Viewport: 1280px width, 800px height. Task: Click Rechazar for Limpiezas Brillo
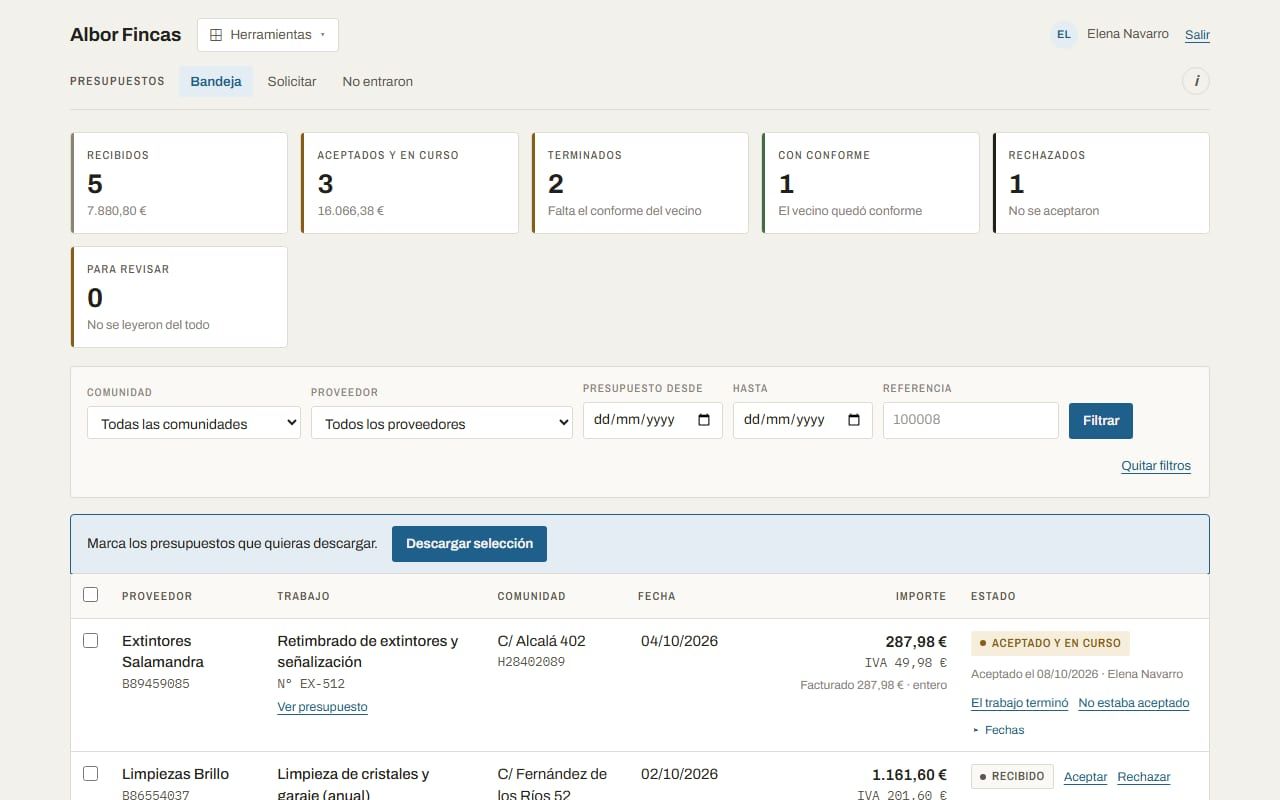click(x=1144, y=777)
